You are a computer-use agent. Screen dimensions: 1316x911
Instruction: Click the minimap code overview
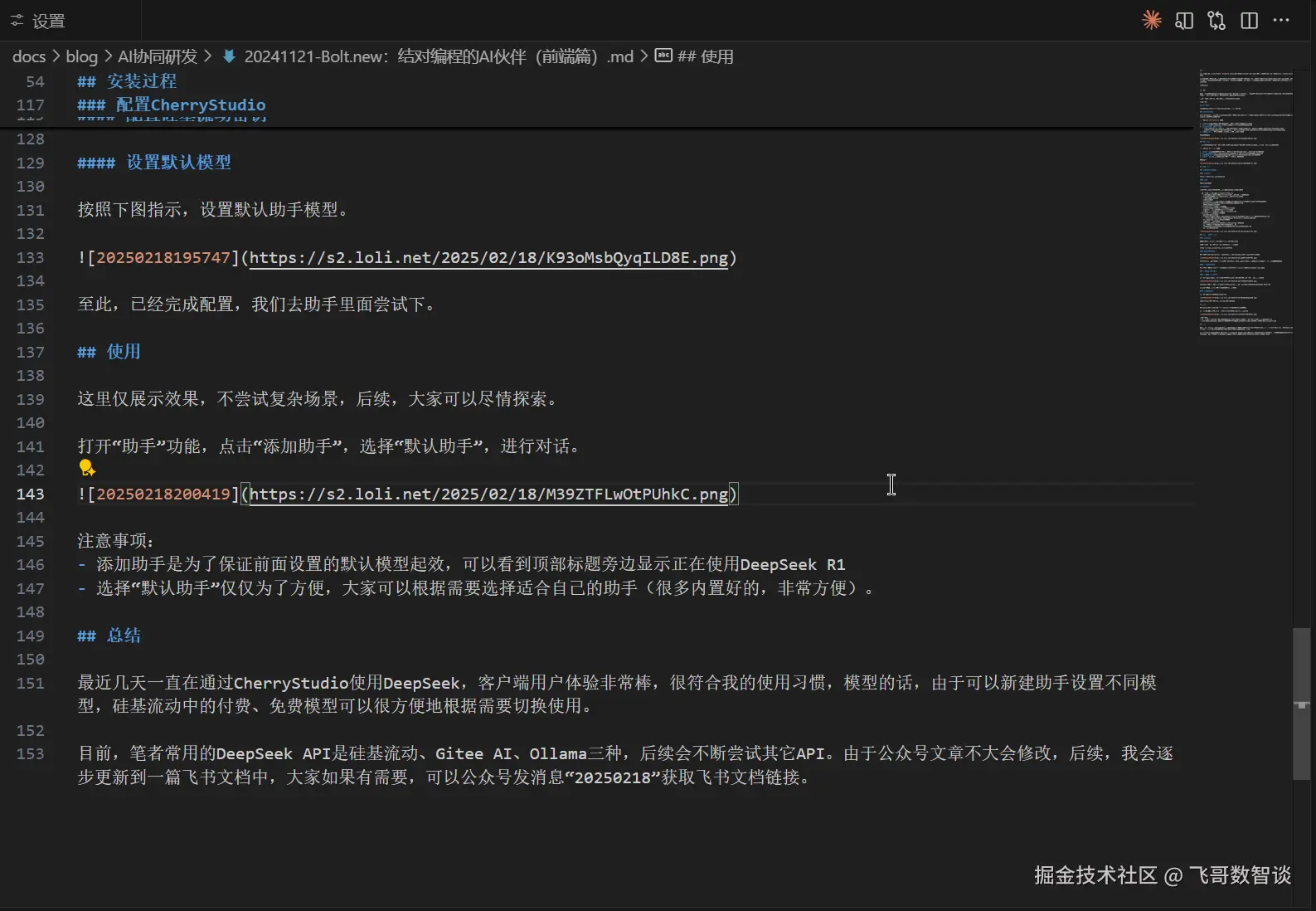(x=1245, y=203)
